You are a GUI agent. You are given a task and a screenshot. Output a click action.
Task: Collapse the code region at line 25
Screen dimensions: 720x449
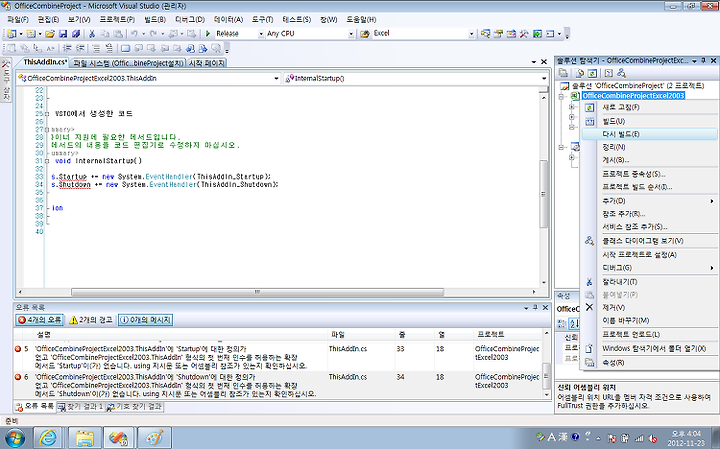tap(47, 114)
